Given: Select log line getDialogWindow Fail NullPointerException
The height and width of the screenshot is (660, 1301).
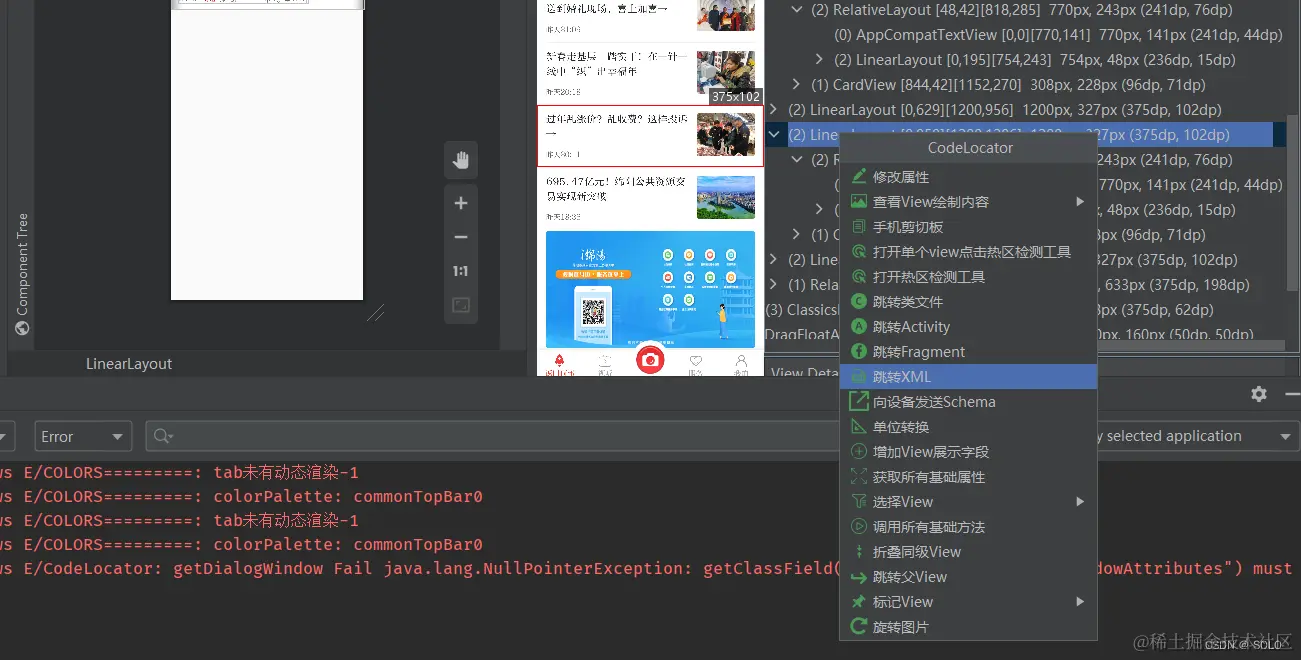Looking at the screenshot, I should [646, 568].
